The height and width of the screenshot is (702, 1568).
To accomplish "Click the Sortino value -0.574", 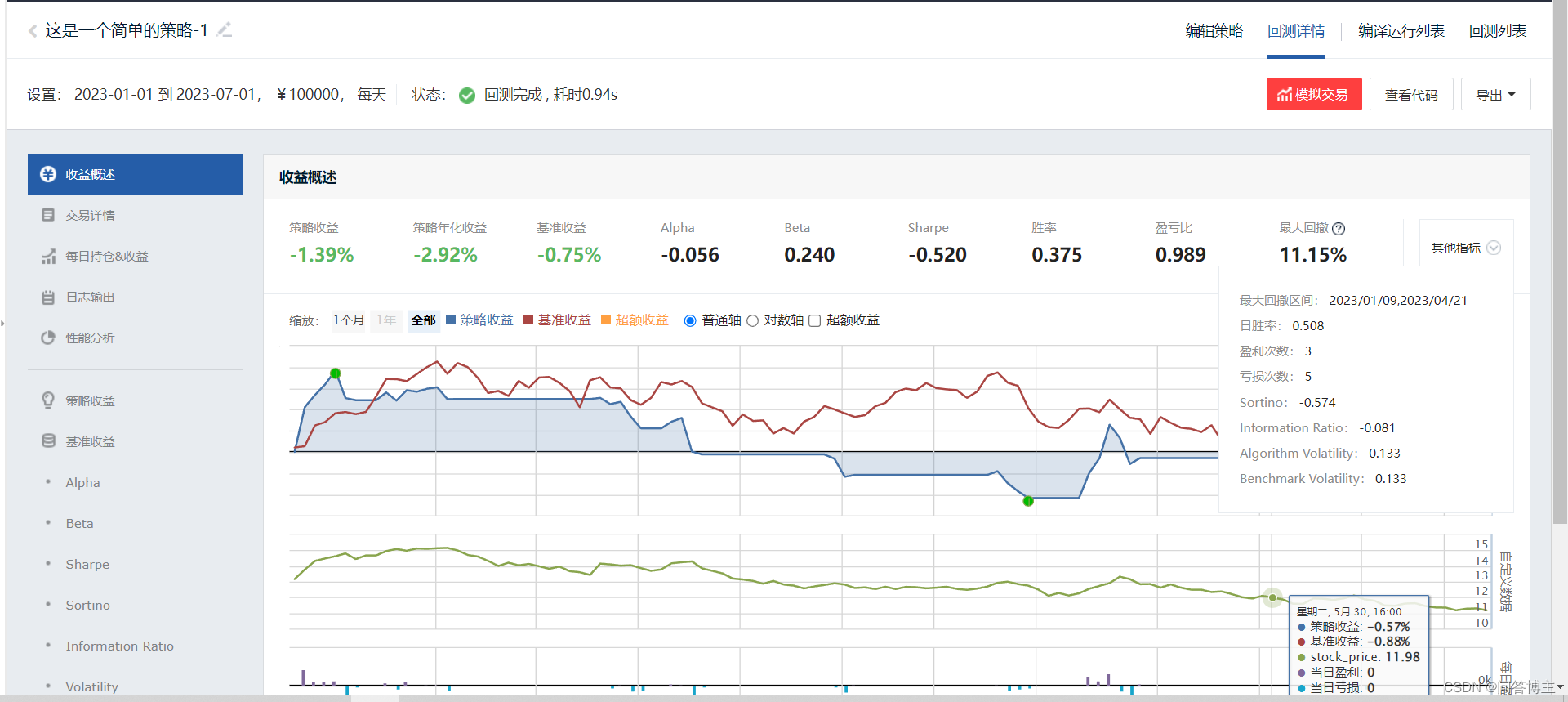I will [x=1317, y=402].
